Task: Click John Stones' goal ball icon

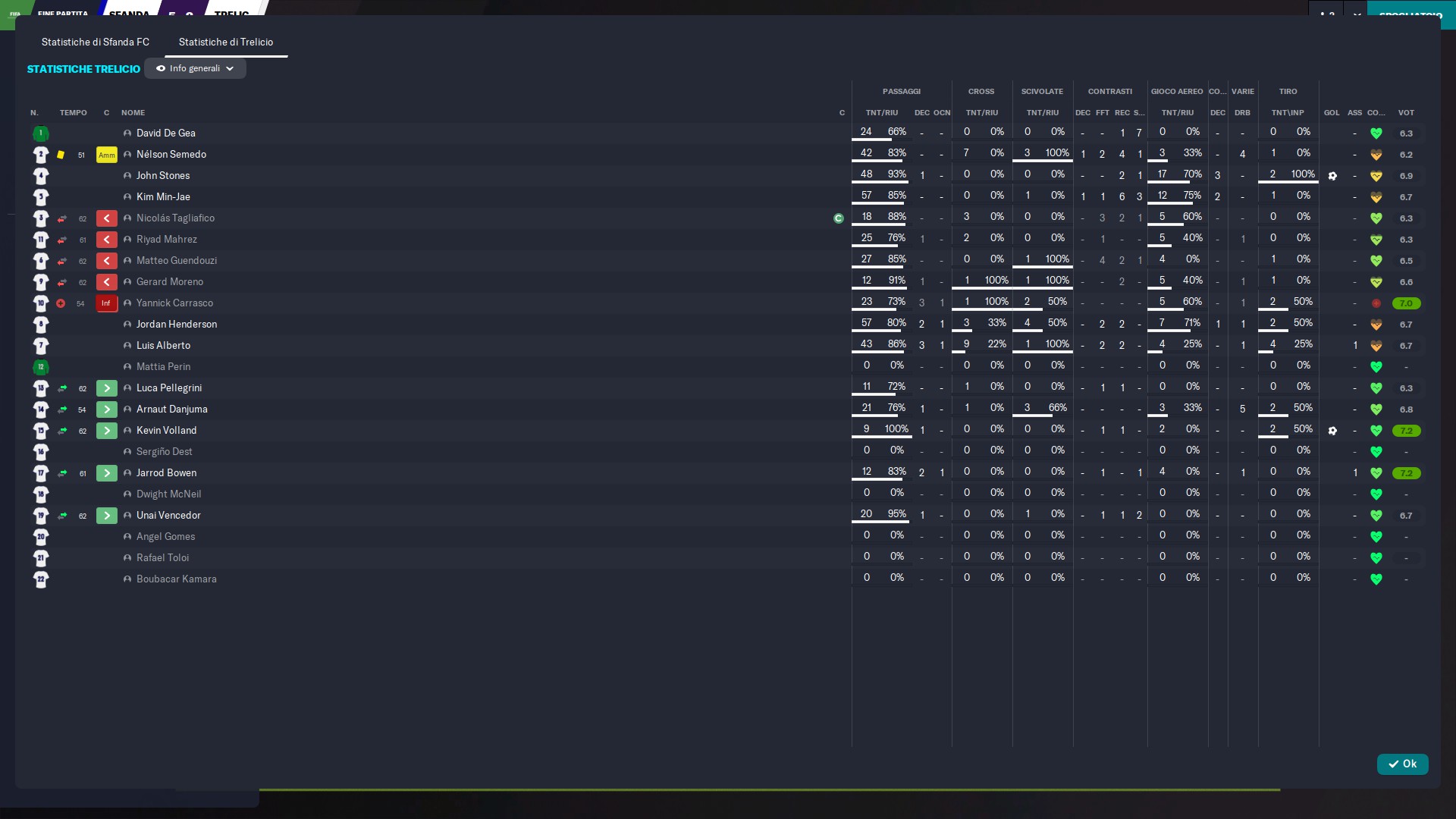Action: click(x=1332, y=176)
